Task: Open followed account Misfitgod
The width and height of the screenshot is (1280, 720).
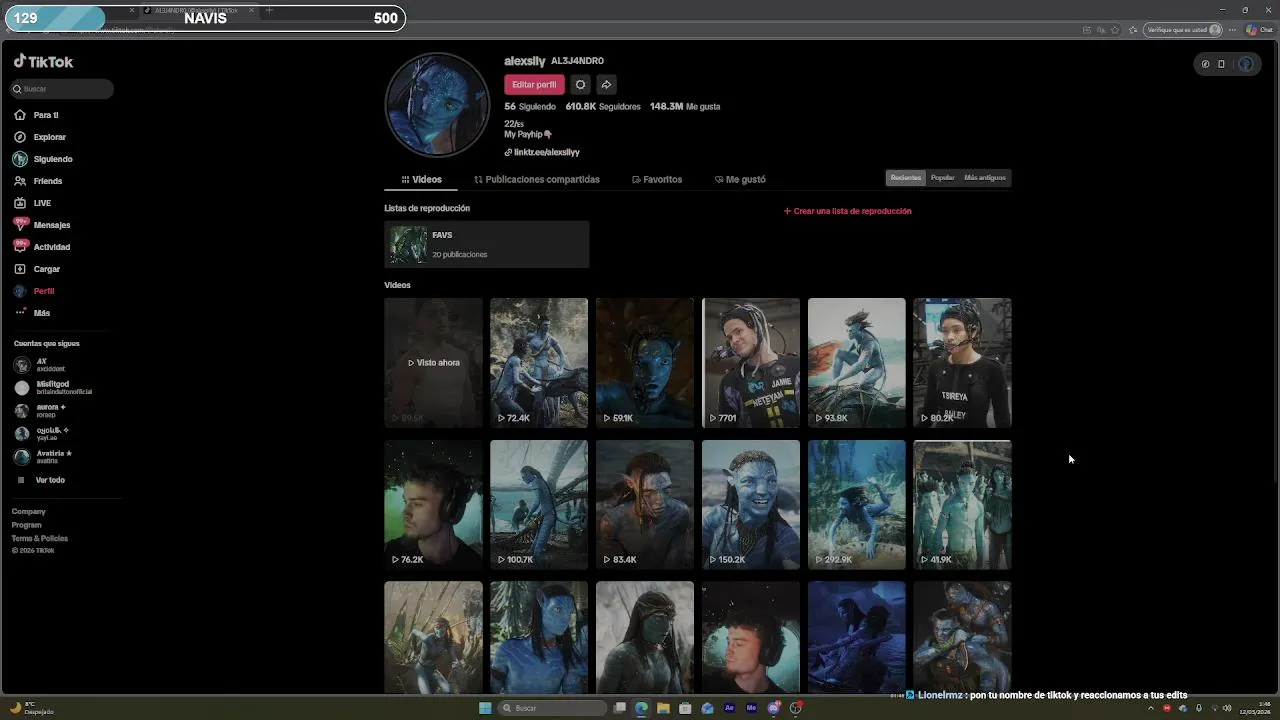Action: [52, 388]
